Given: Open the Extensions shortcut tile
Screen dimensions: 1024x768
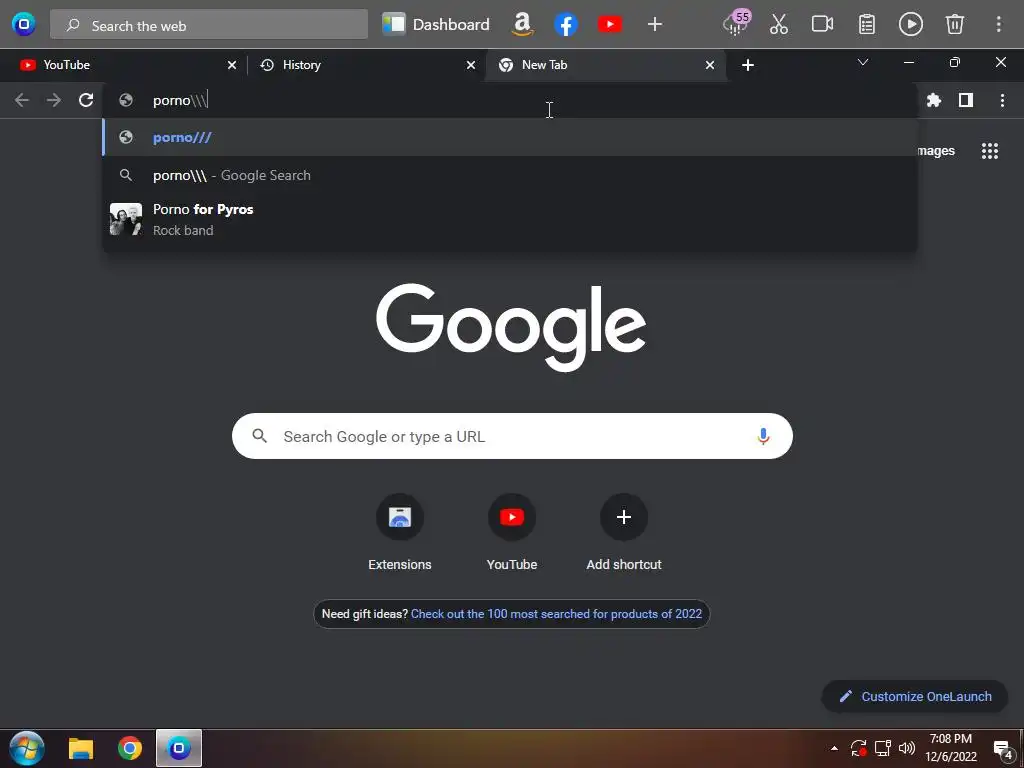Looking at the screenshot, I should tap(400, 532).
